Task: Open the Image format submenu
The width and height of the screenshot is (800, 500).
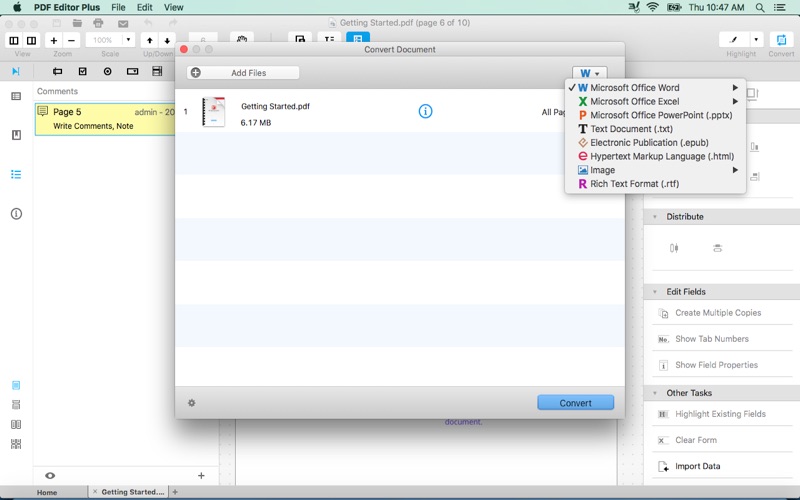Action: (x=655, y=170)
